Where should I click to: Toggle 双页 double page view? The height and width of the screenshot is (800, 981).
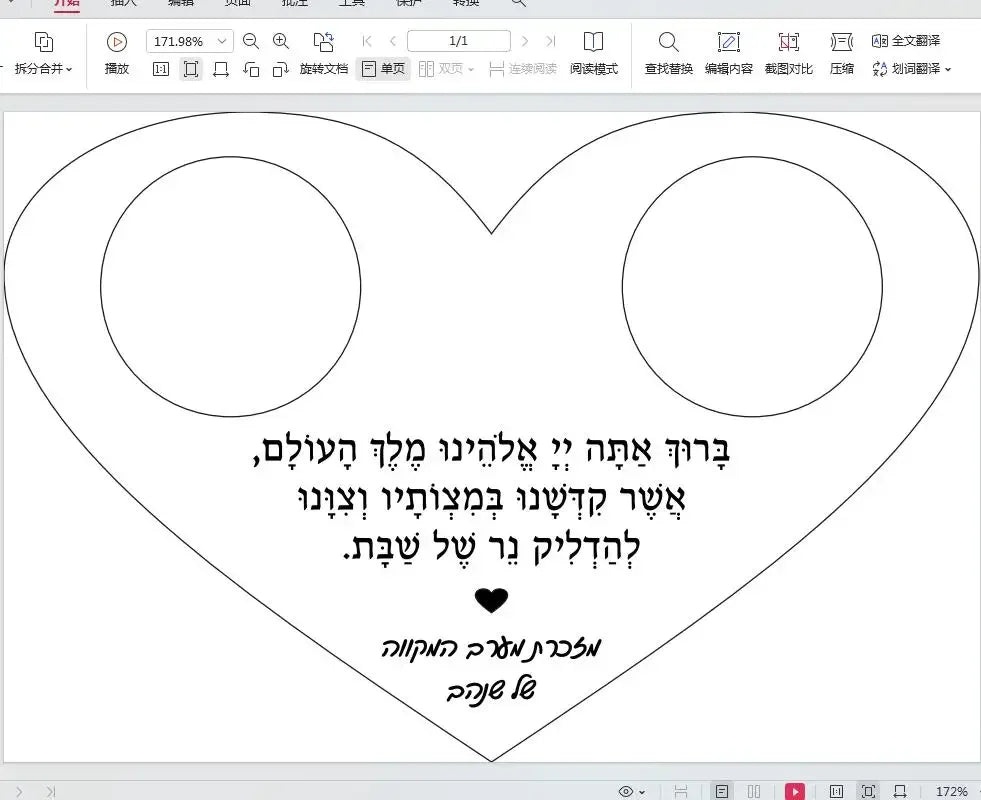tap(441, 69)
